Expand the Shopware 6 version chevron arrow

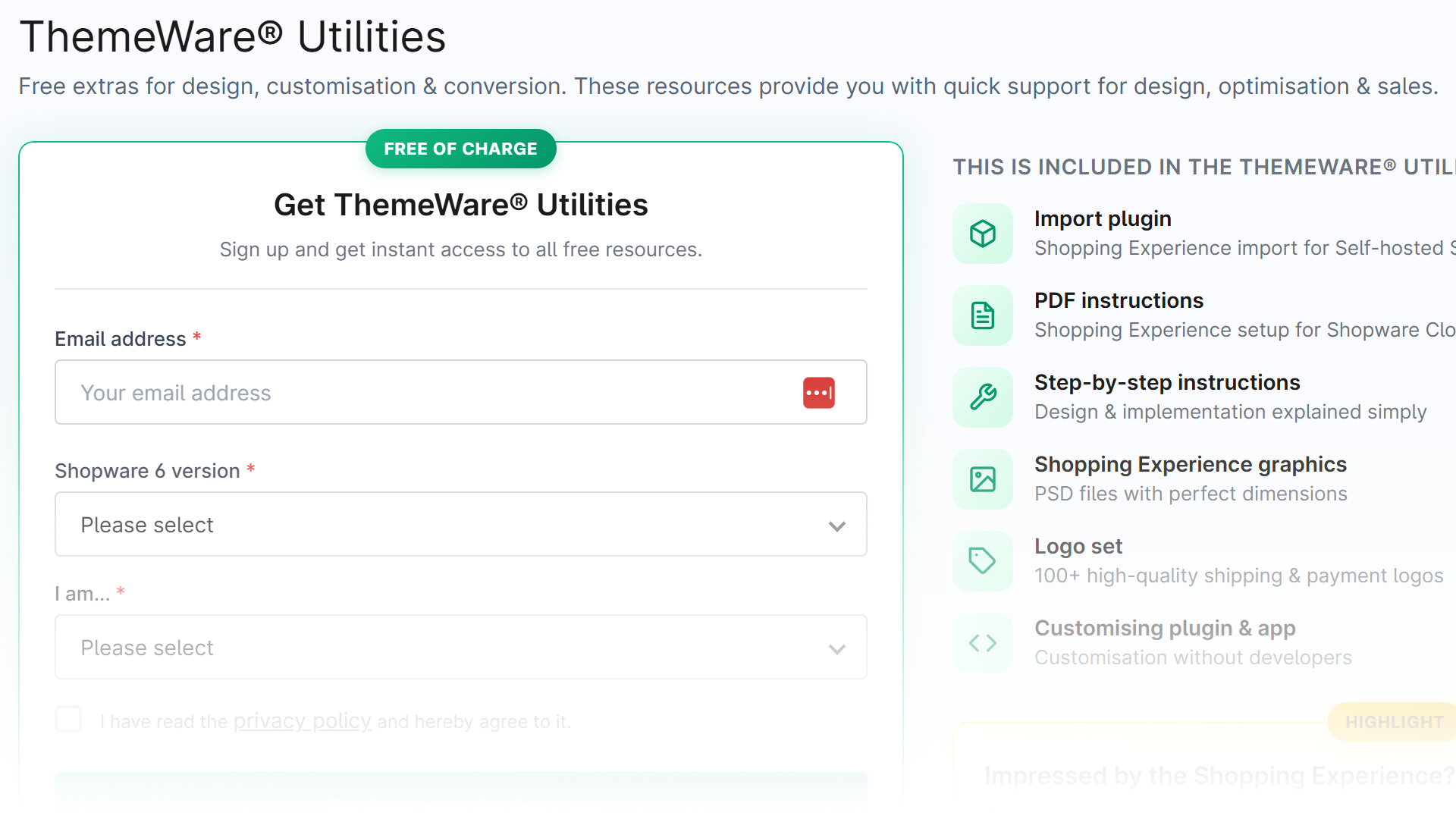837,526
